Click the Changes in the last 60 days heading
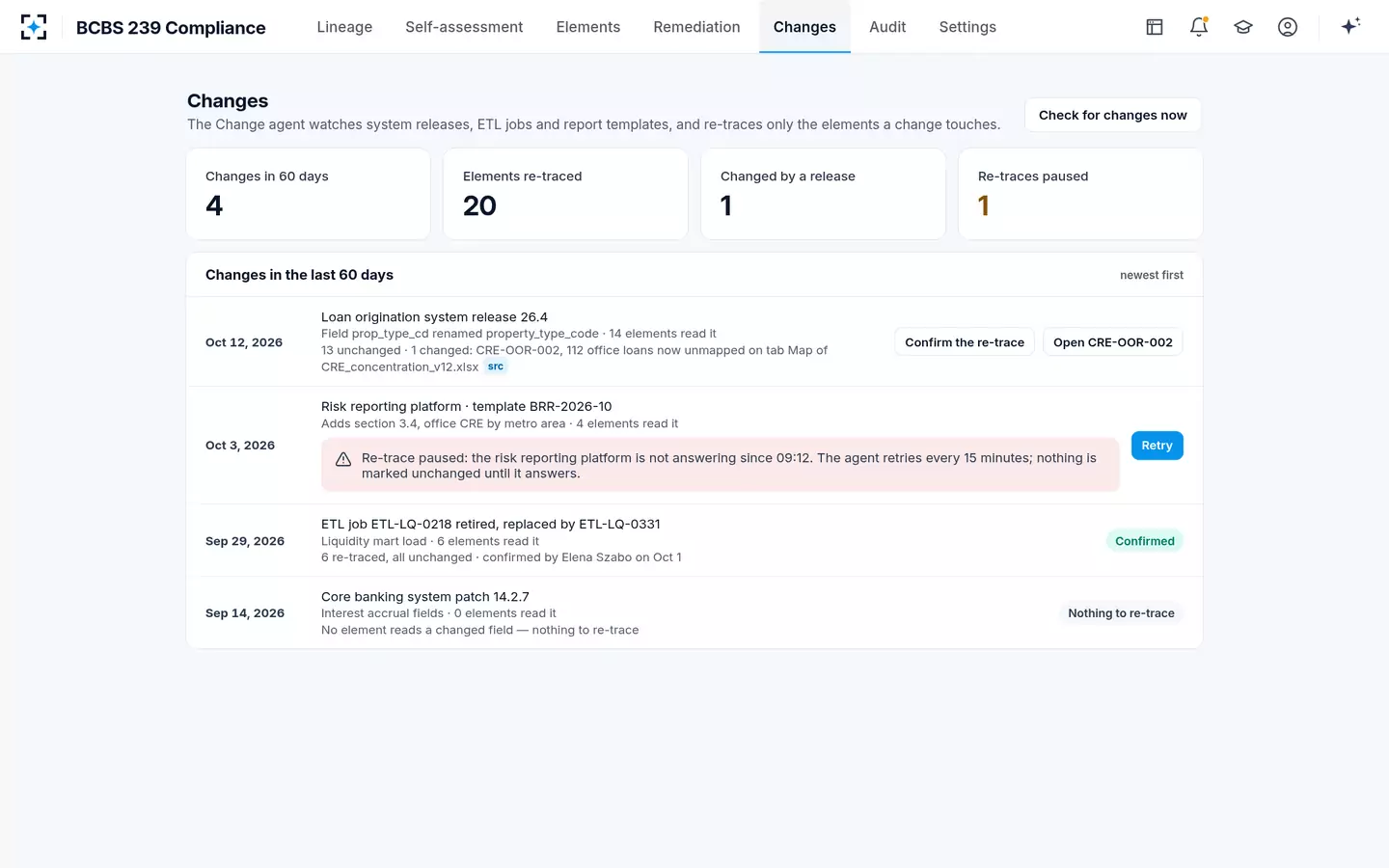This screenshot has width=1389, height=868. pos(299,275)
